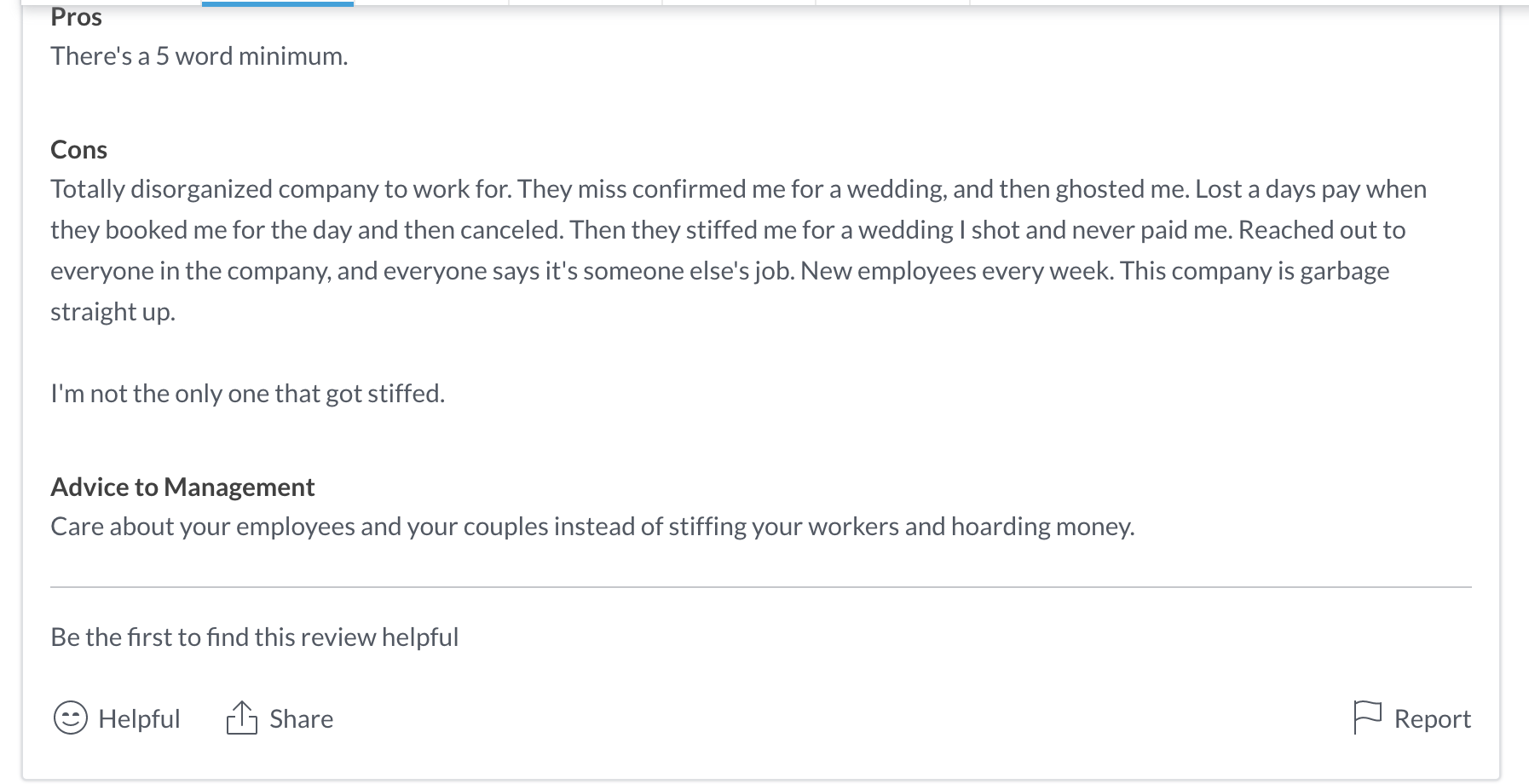The height and width of the screenshot is (784, 1529).
Task: Click the line beginning 'everyone in the company'
Action: point(720,271)
